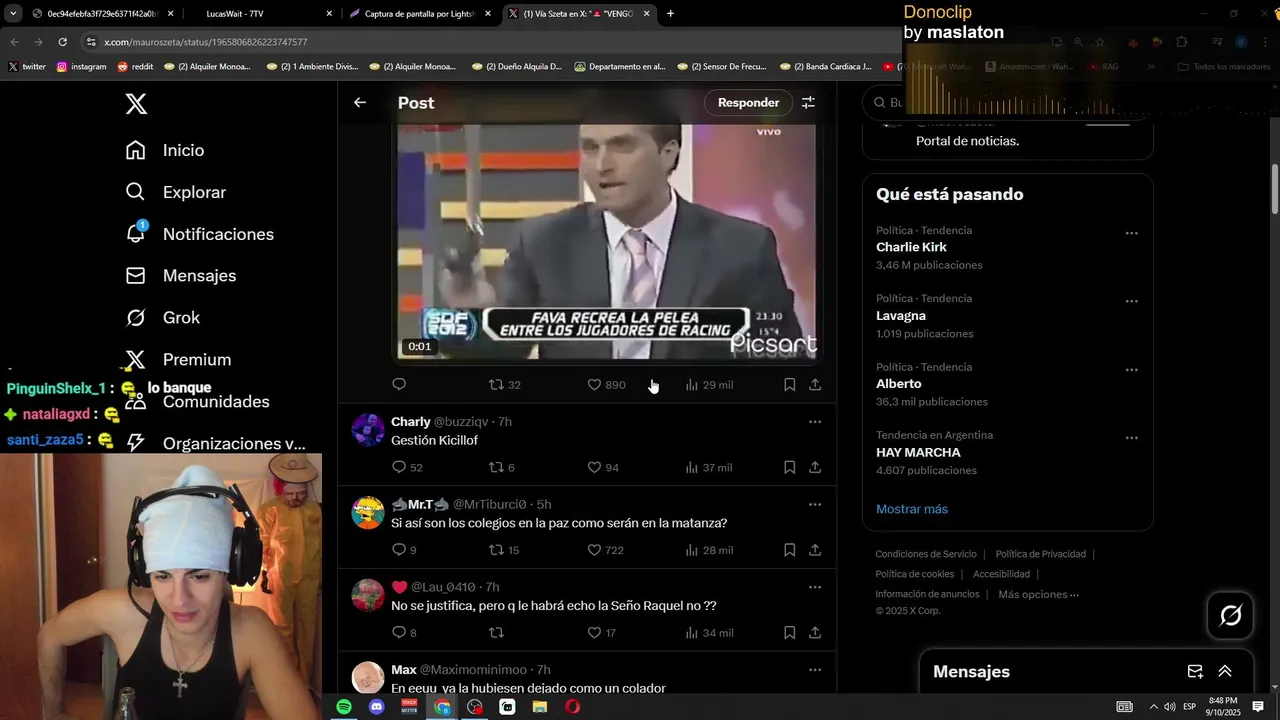This screenshot has width=1280, height=720.
Task: Click the X logo in sidebar
Action: (x=136, y=103)
